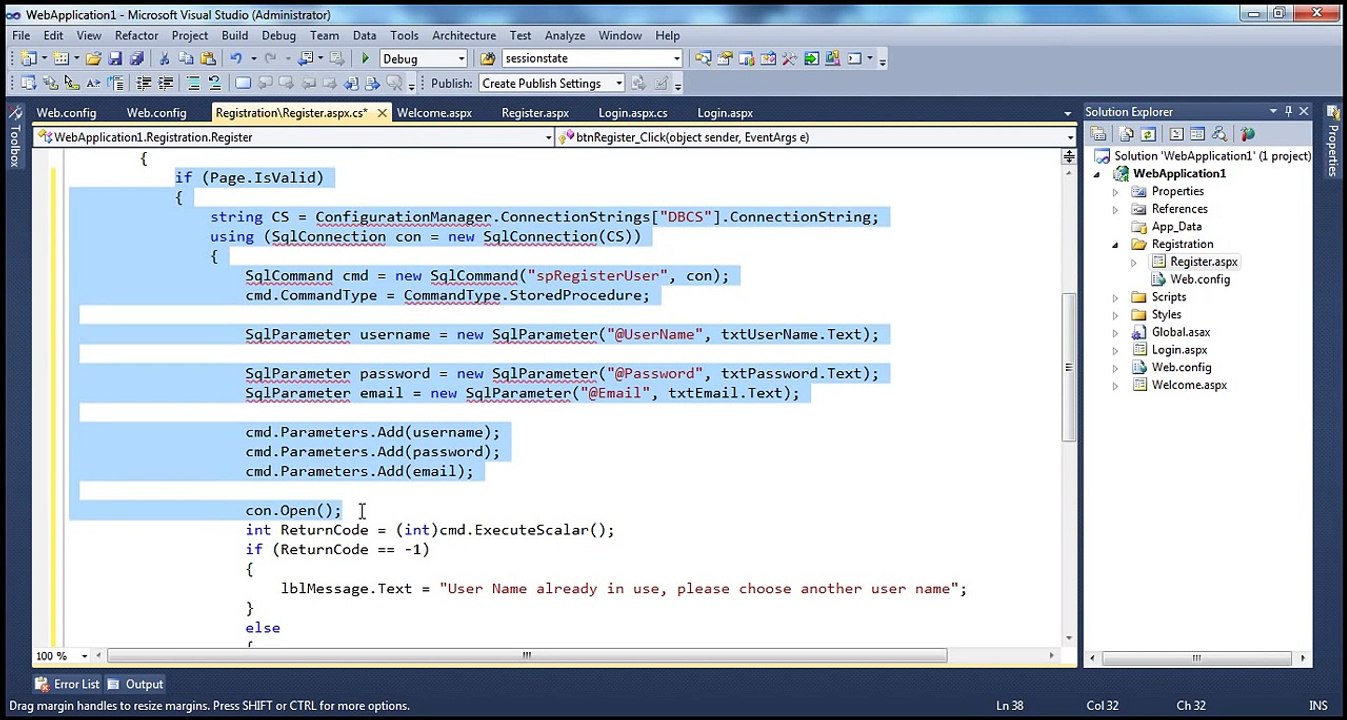Click the Save All icon
This screenshot has width=1347, height=720.
click(136, 58)
